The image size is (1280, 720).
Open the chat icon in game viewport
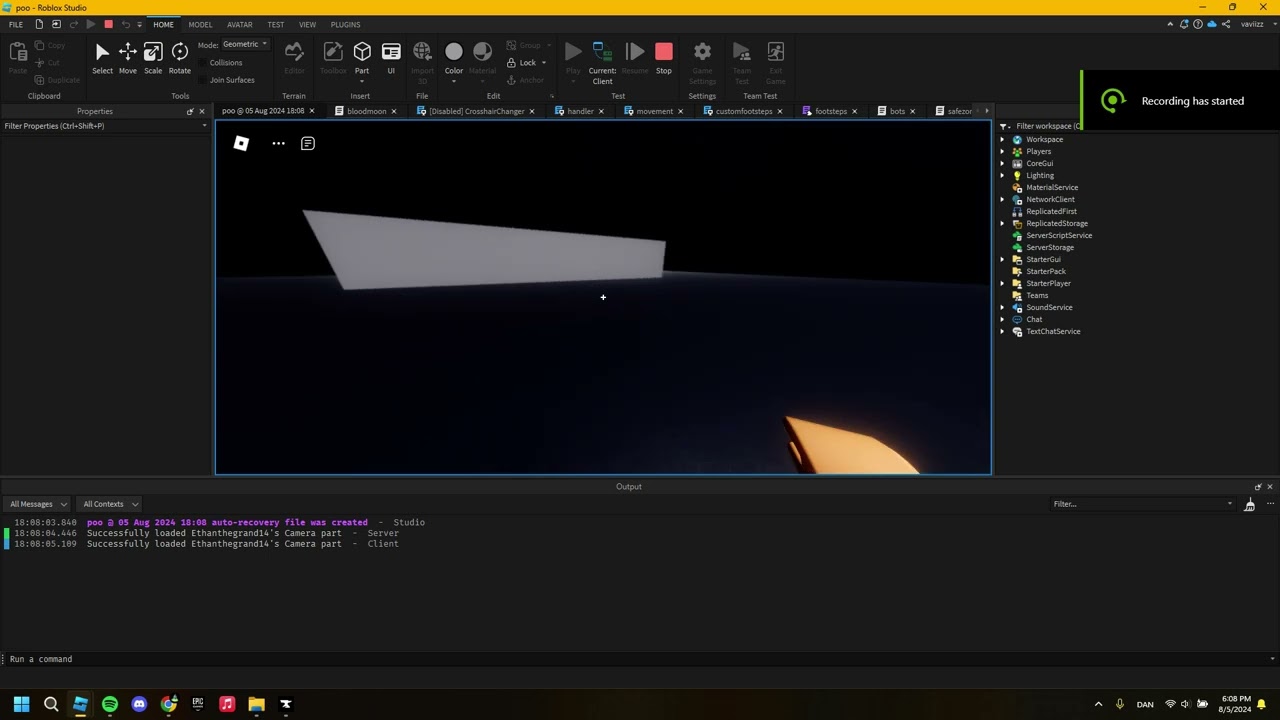[x=308, y=144]
